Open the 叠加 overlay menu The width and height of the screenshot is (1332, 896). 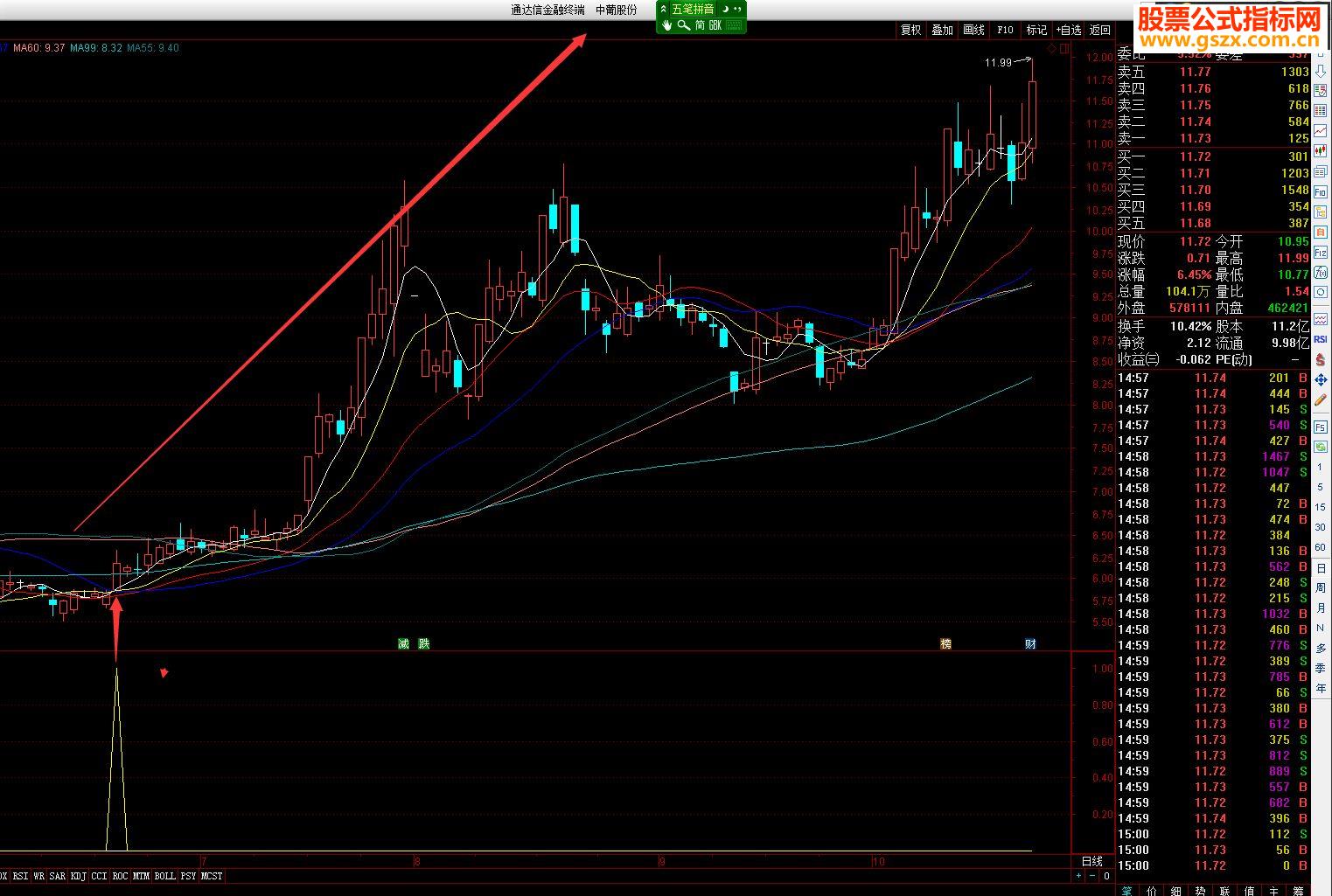[x=942, y=30]
